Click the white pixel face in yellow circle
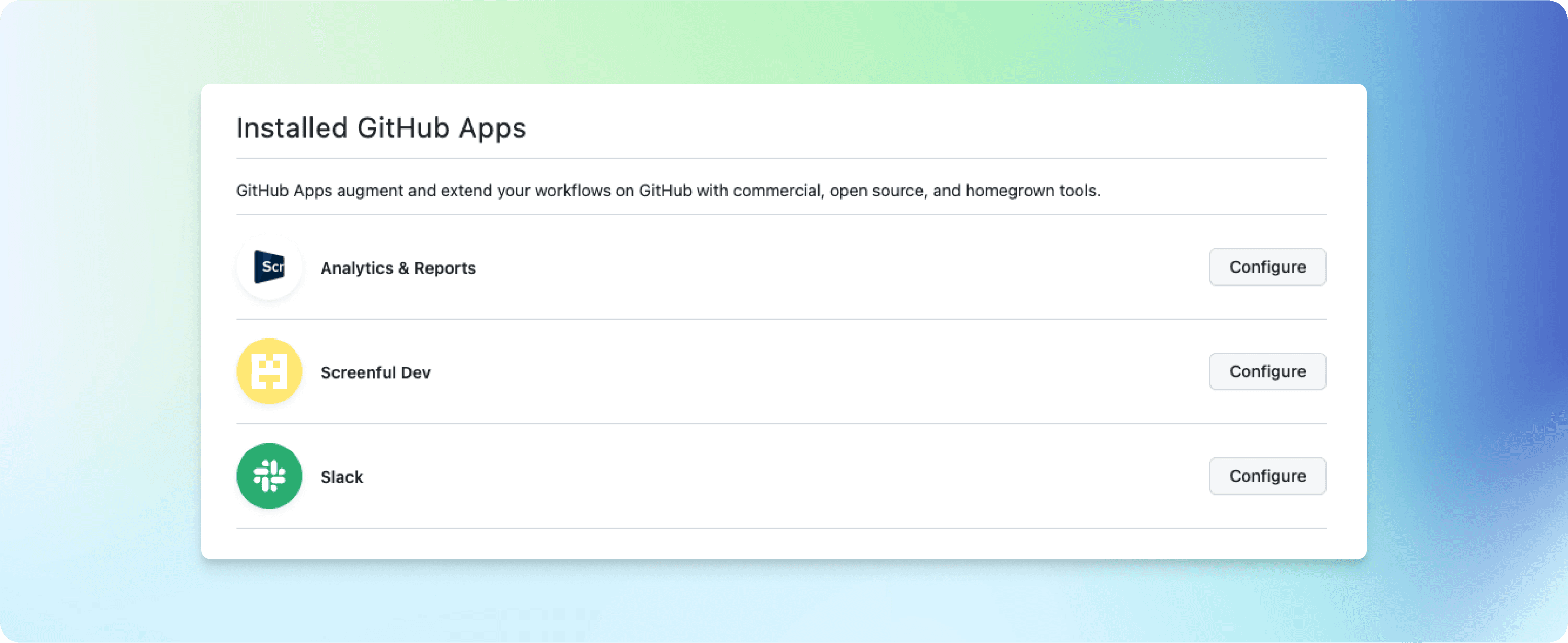The image size is (1568, 643). [269, 372]
